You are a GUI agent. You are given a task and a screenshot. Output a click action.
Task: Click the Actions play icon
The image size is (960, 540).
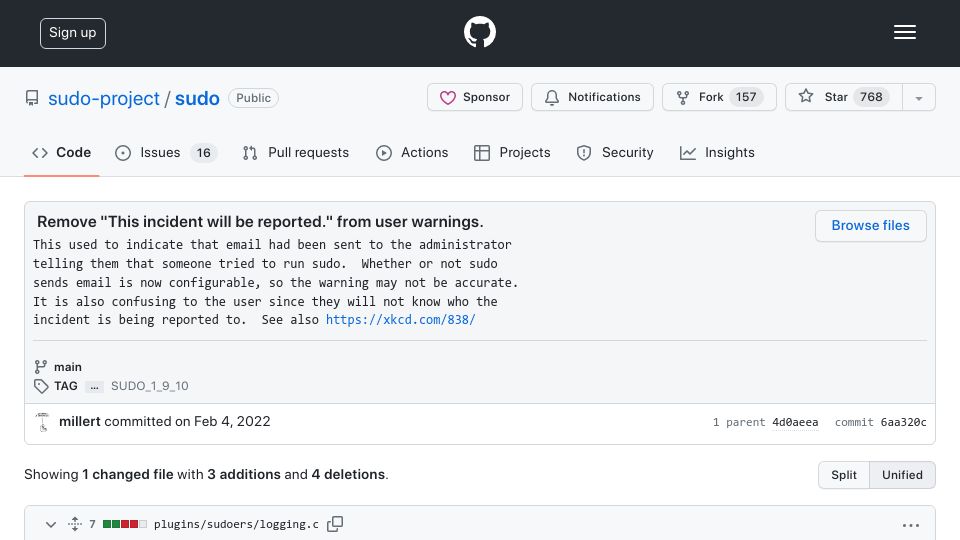[x=384, y=153]
